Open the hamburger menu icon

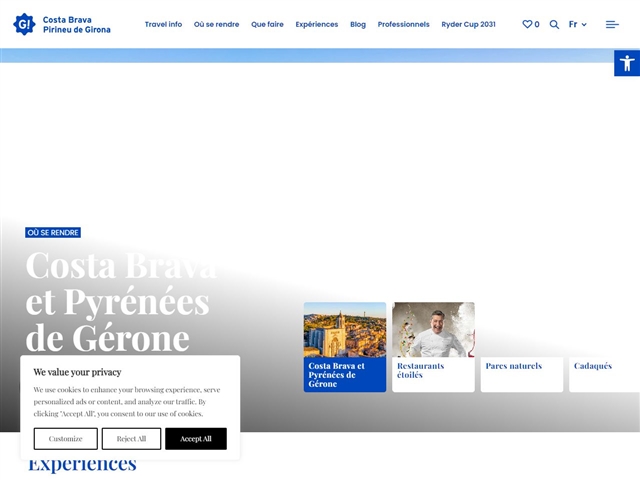(612, 24)
